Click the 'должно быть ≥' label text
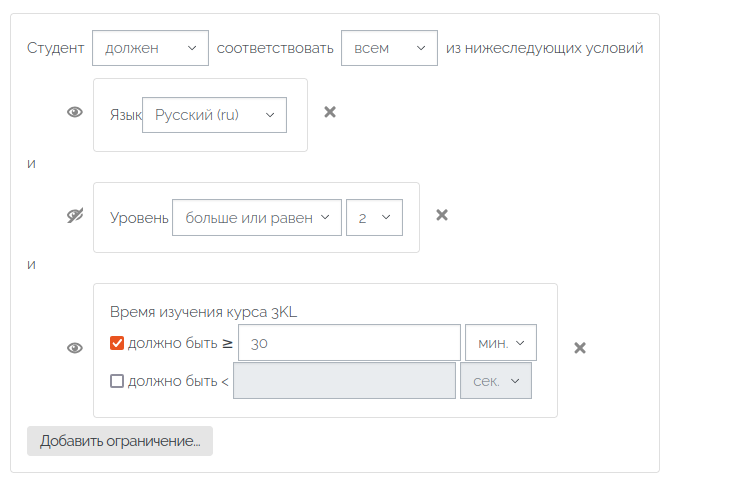 pyautogui.click(x=180, y=344)
